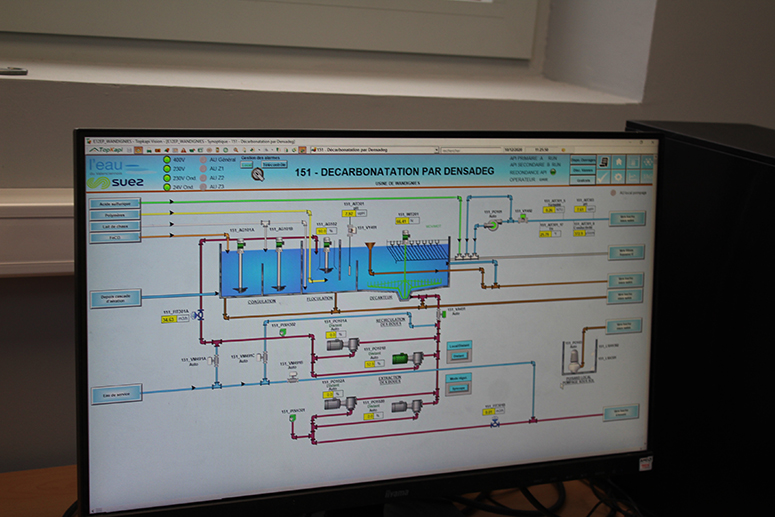Click the AU Général status indicator
This screenshot has width=775, height=517.
point(203,160)
